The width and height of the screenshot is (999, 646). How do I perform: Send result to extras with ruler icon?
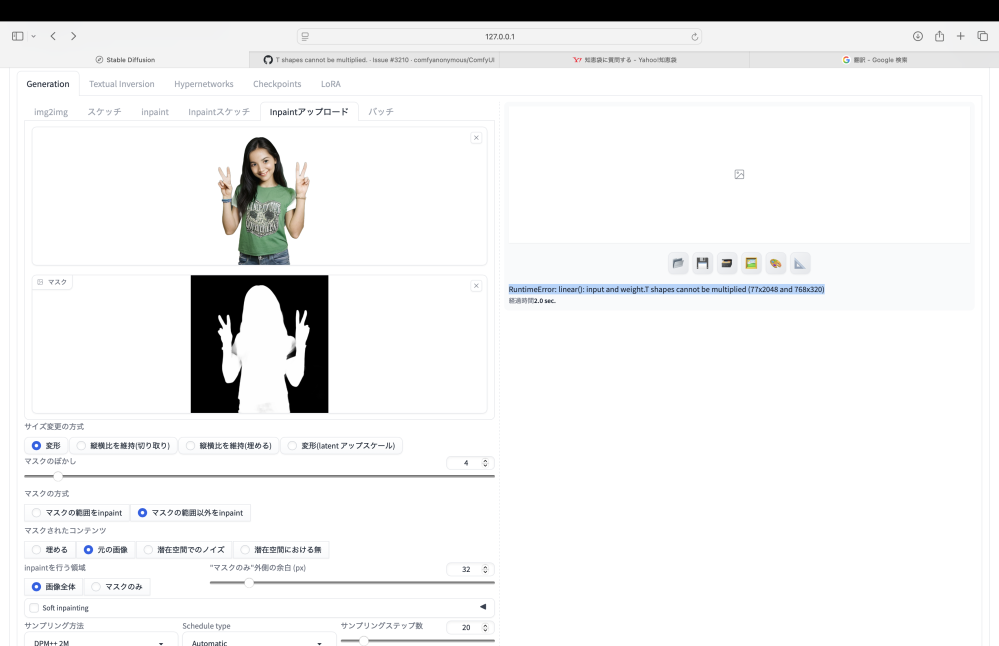[x=800, y=264]
